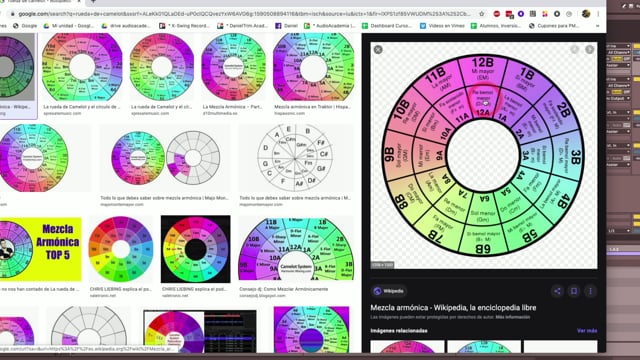Select Consejo dj Como Mezclar Armónicamente thumbnail
640x360 pixels.
click(296, 249)
